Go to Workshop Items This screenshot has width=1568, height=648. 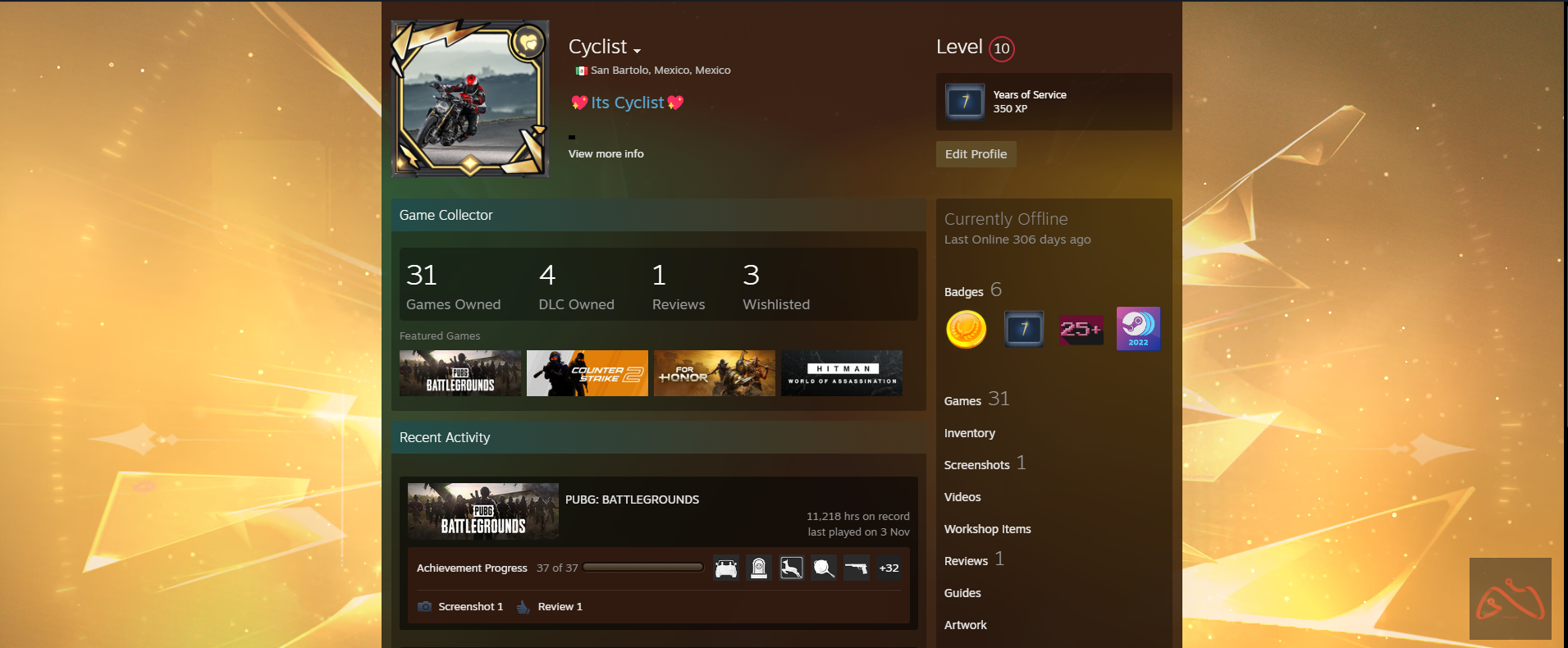point(987,529)
